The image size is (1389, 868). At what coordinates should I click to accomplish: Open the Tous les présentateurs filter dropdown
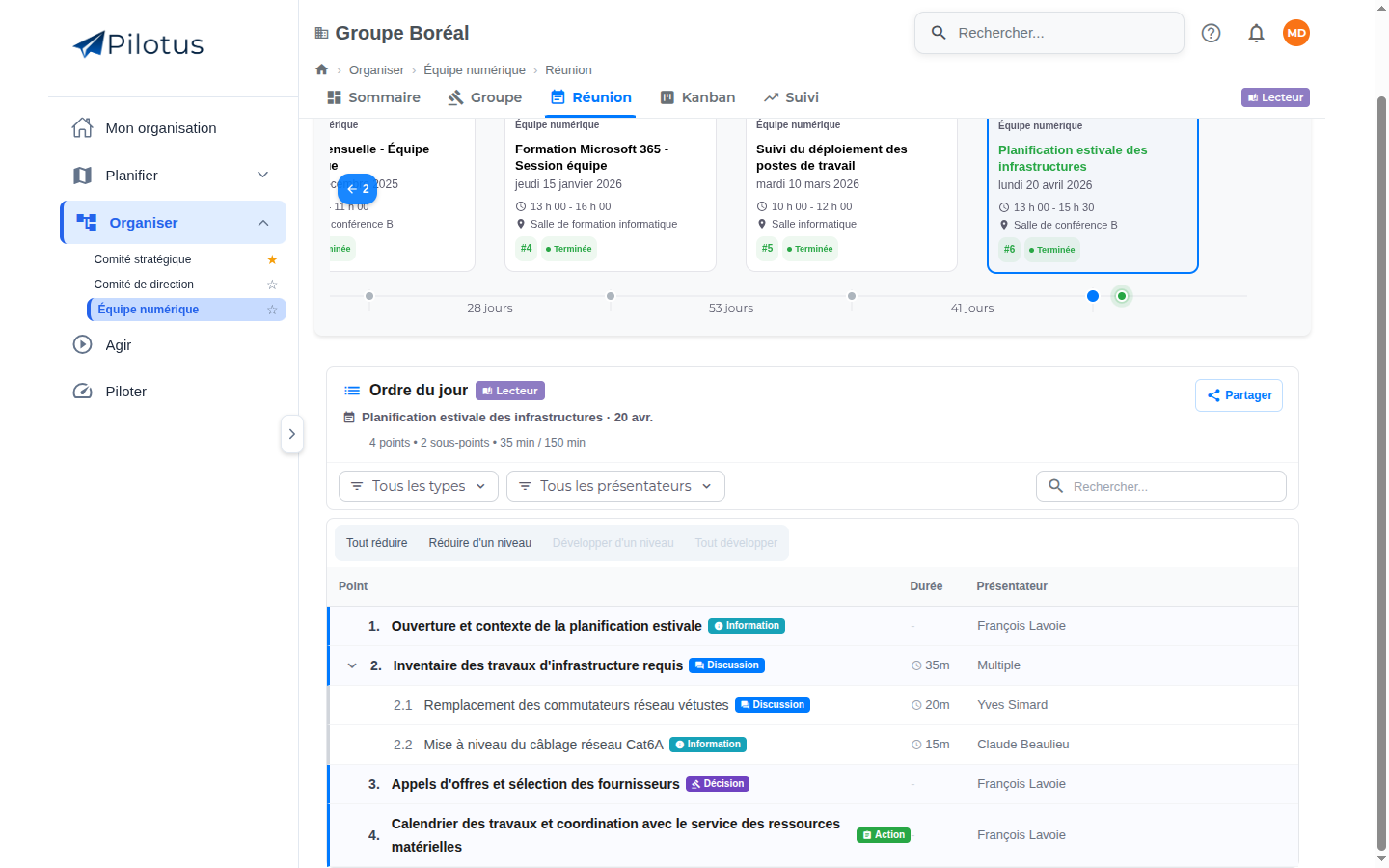(615, 486)
